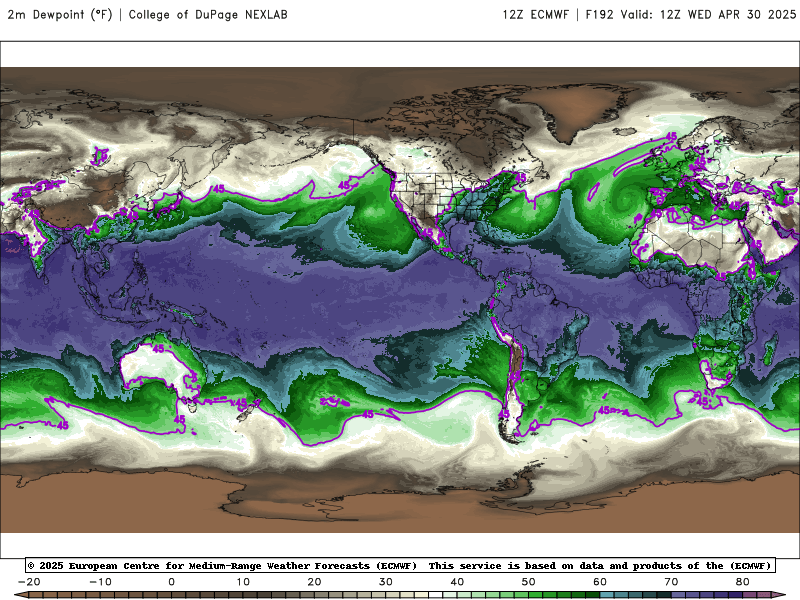Click the 20 color scale label
The image size is (800, 600).
tap(314, 582)
